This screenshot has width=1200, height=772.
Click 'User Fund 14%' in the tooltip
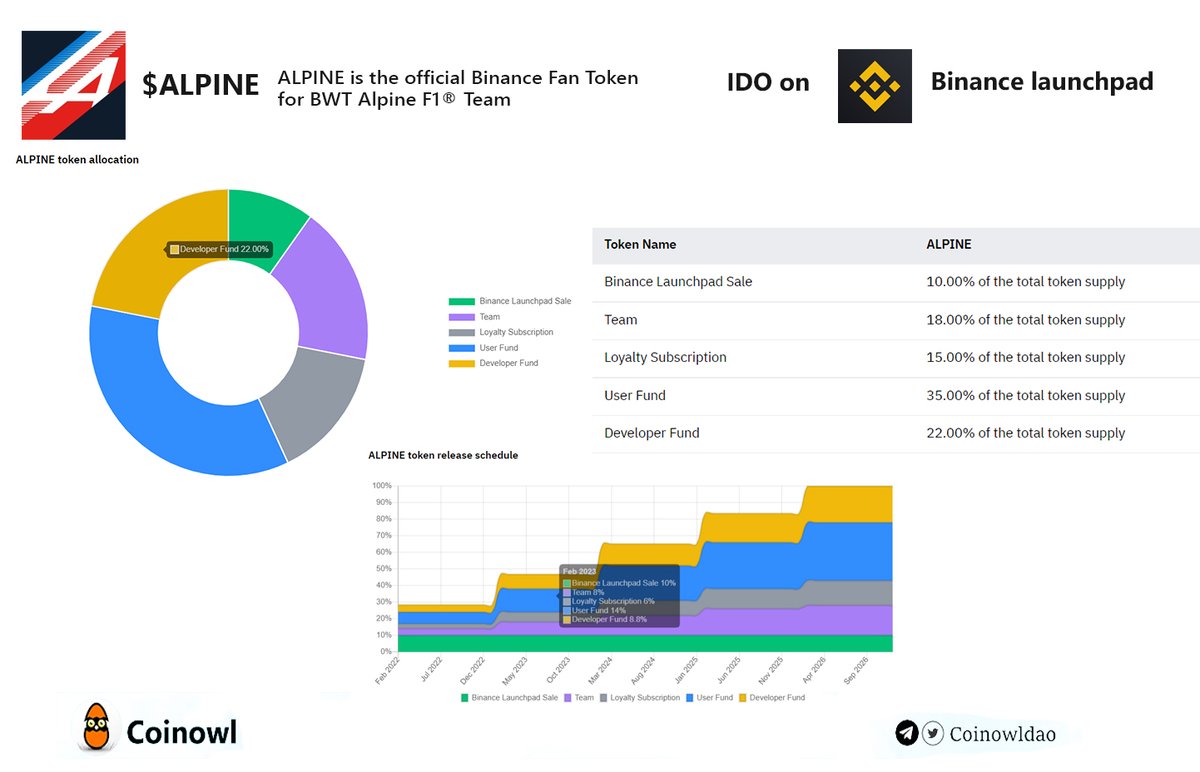[593, 610]
